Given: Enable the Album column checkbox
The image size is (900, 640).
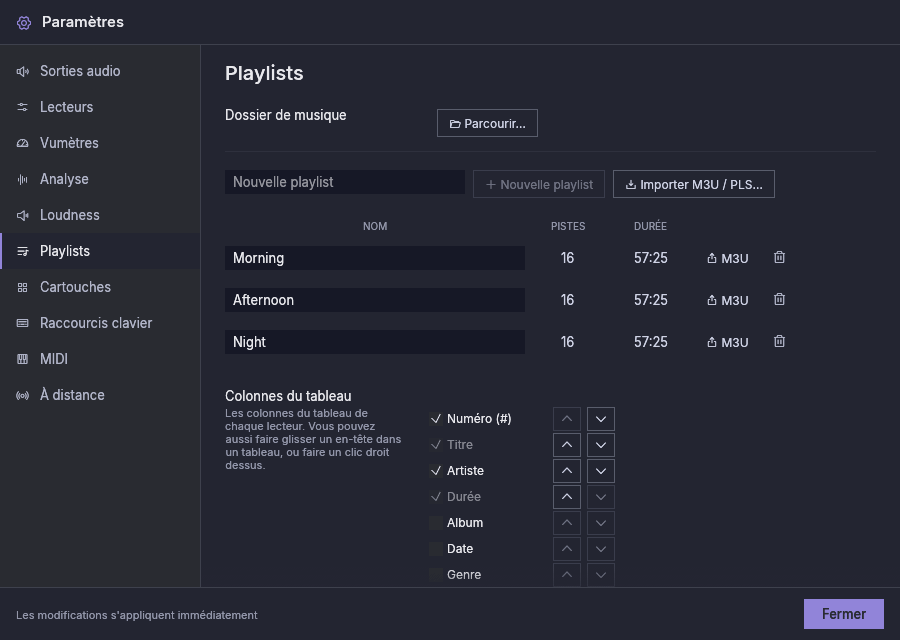Looking at the screenshot, I should [x=436, y=523].
